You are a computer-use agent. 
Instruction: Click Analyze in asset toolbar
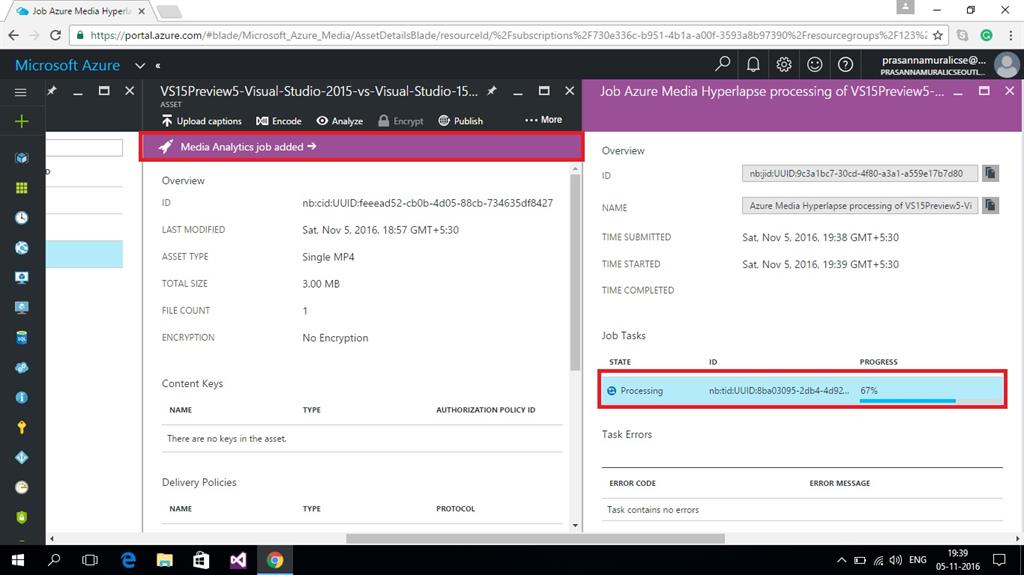pyautogui.click(x=340, y=121)
